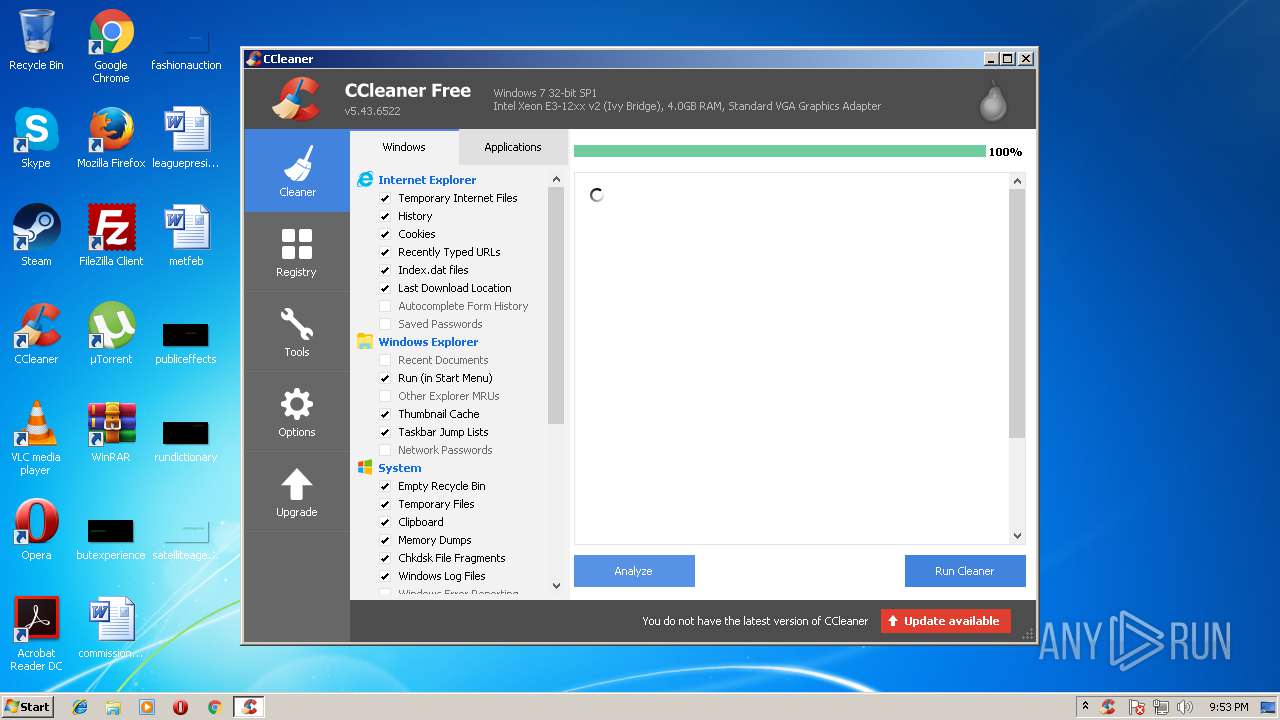1280x720 pixels.
Task: Open the metfeb Word document
Action: (x=186, y=236)
